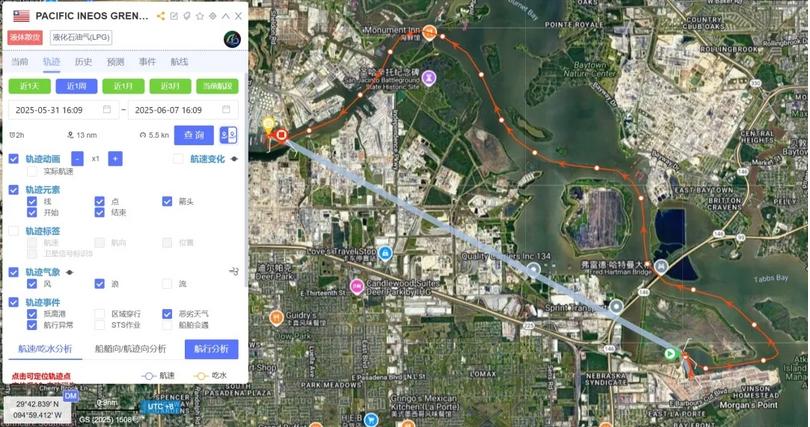Open the 船艏向/航迹向分析 tab
Image resolution: width=810 pixels, height=427 pixels.
pyautogui.click(x=131, y=349)
